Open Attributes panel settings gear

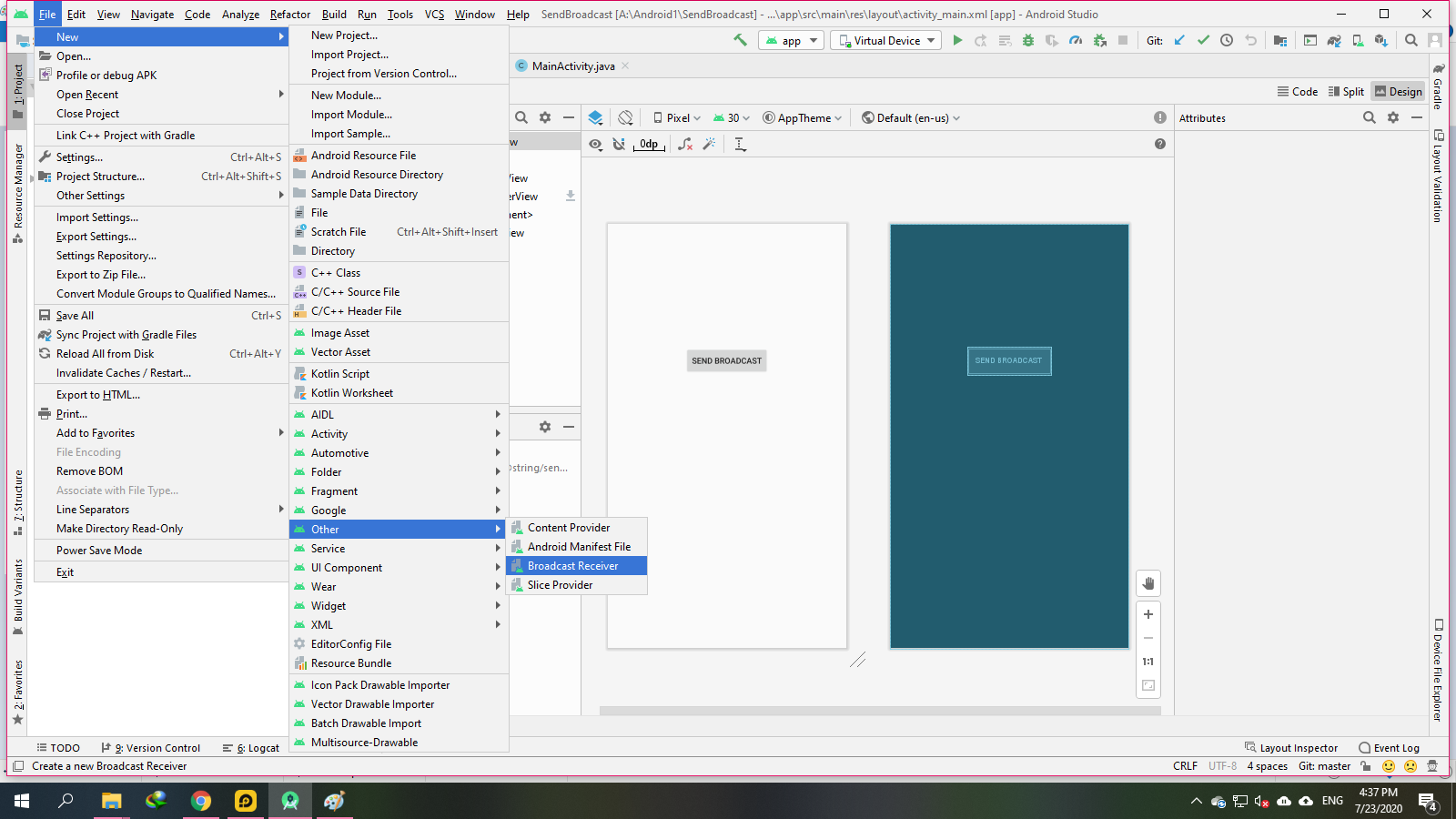(x=1392, y=117)
